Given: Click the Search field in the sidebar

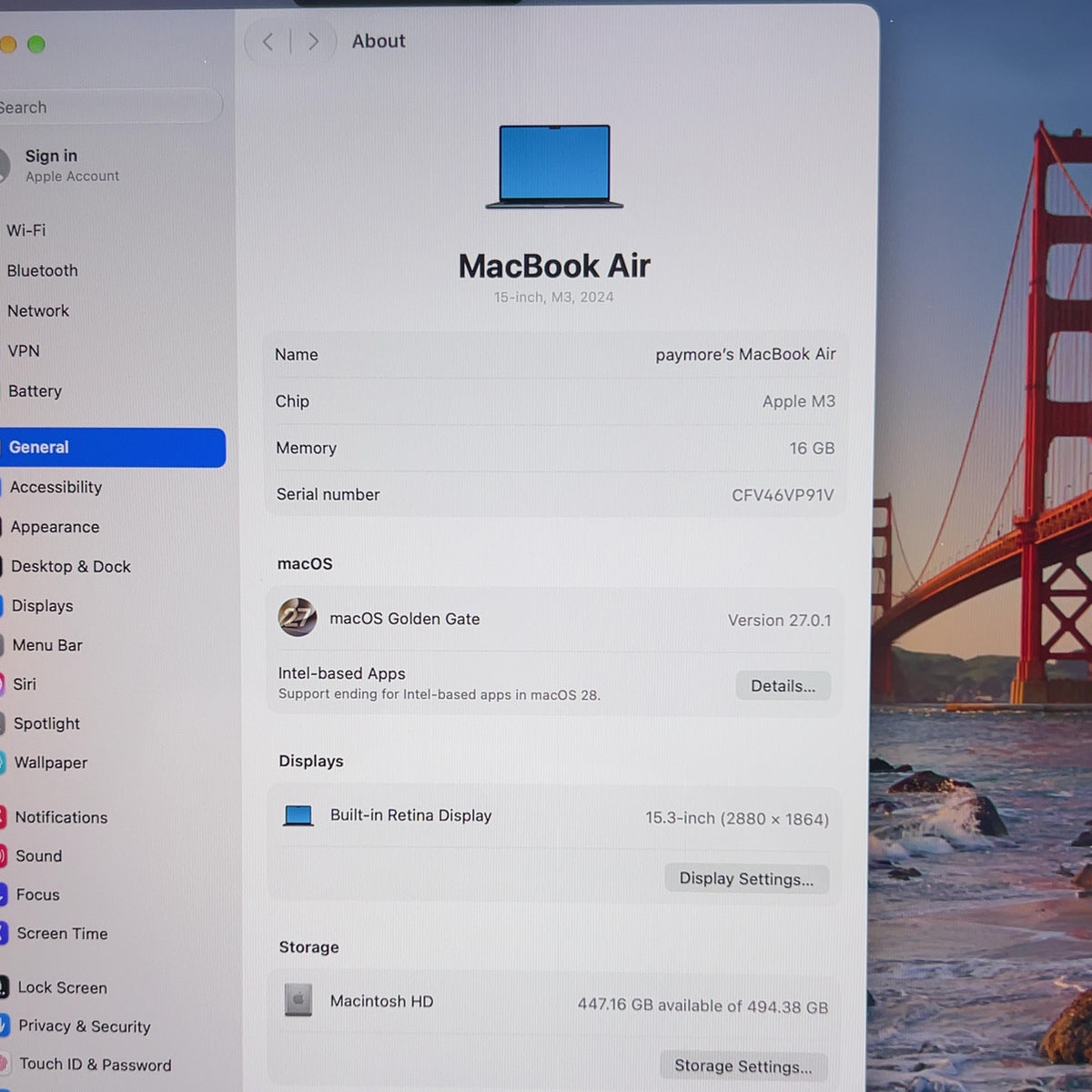Looking at the screenshot, I should (x=109, y=107).
